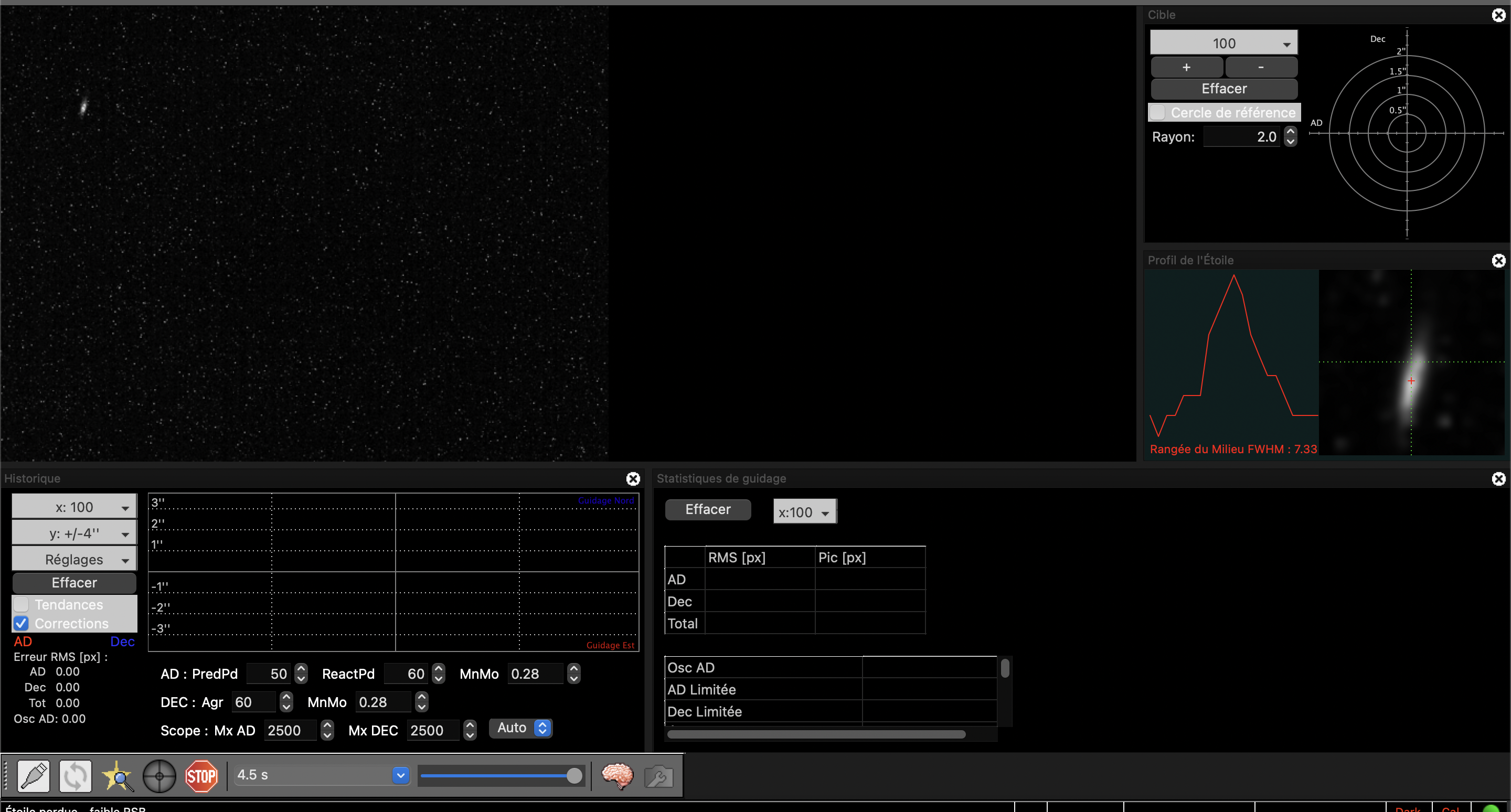1511x812 pixels.
Task: Click the camera wrench settings icon
Action: tap(658, 777)
